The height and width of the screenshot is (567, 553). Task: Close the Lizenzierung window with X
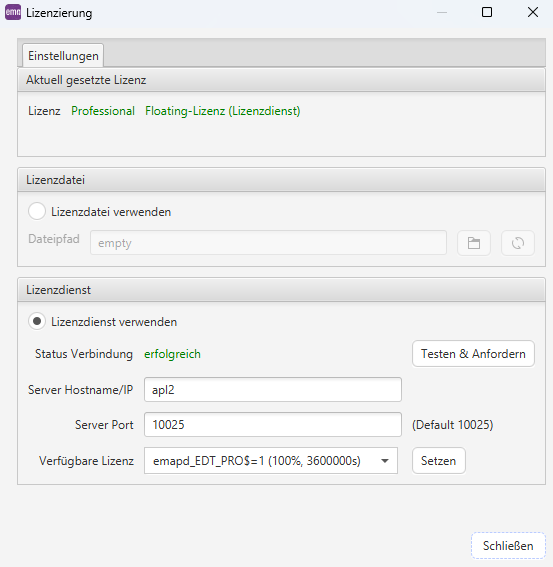[533, 12]
